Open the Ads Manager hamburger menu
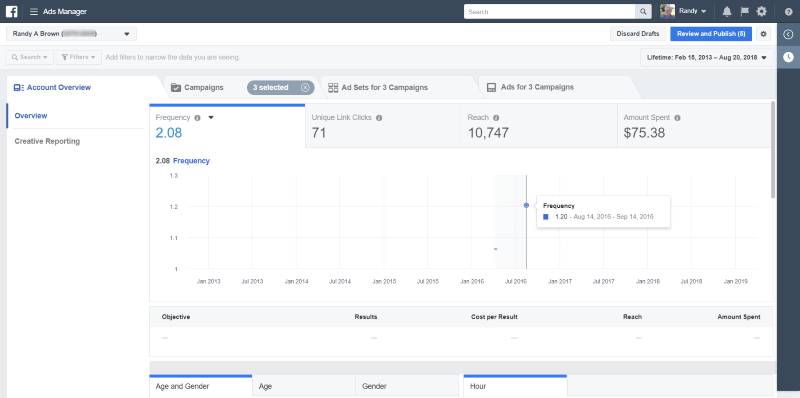This screenshot has width=800, height=398. [34, 12]
